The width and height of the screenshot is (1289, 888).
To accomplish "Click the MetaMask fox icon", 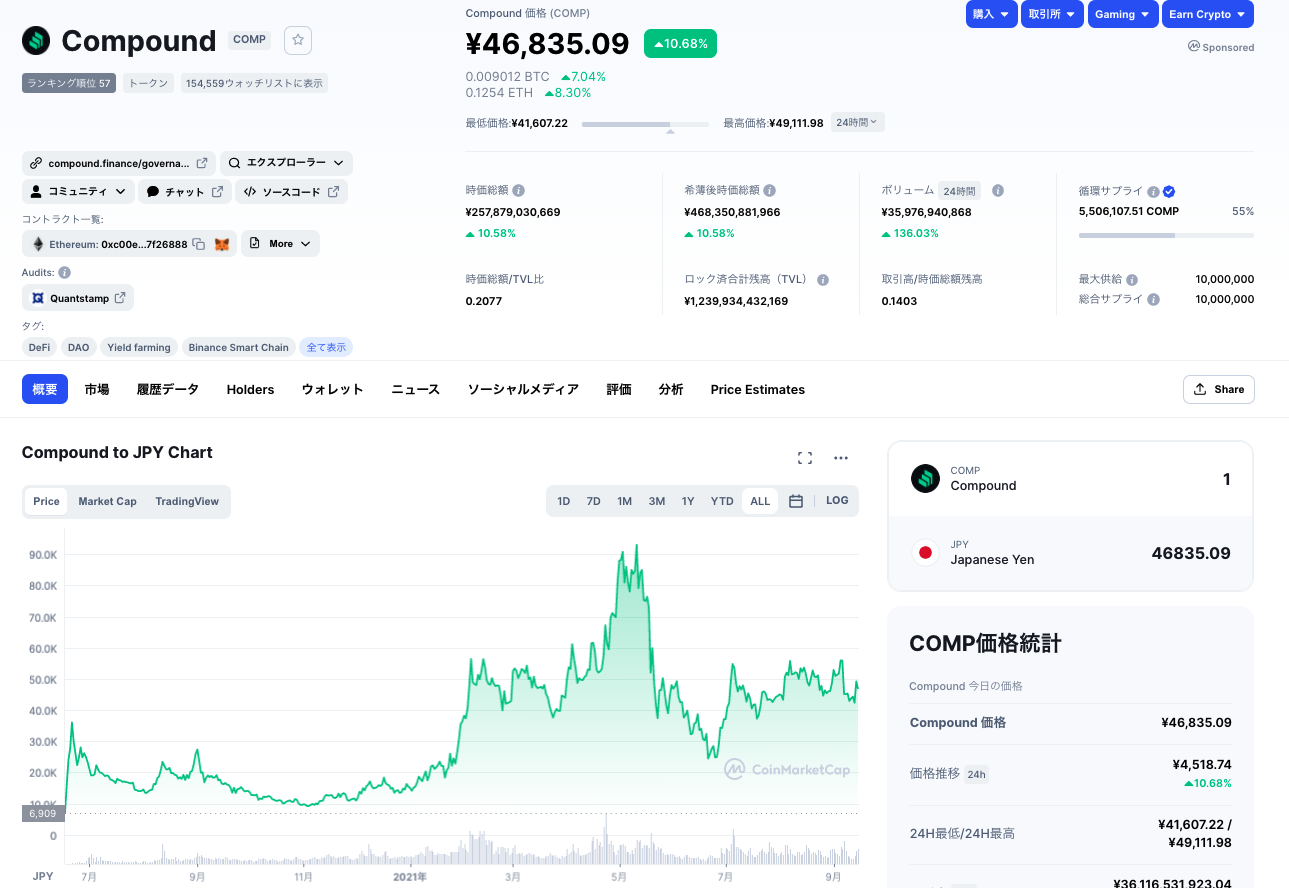I will [222, 244].
